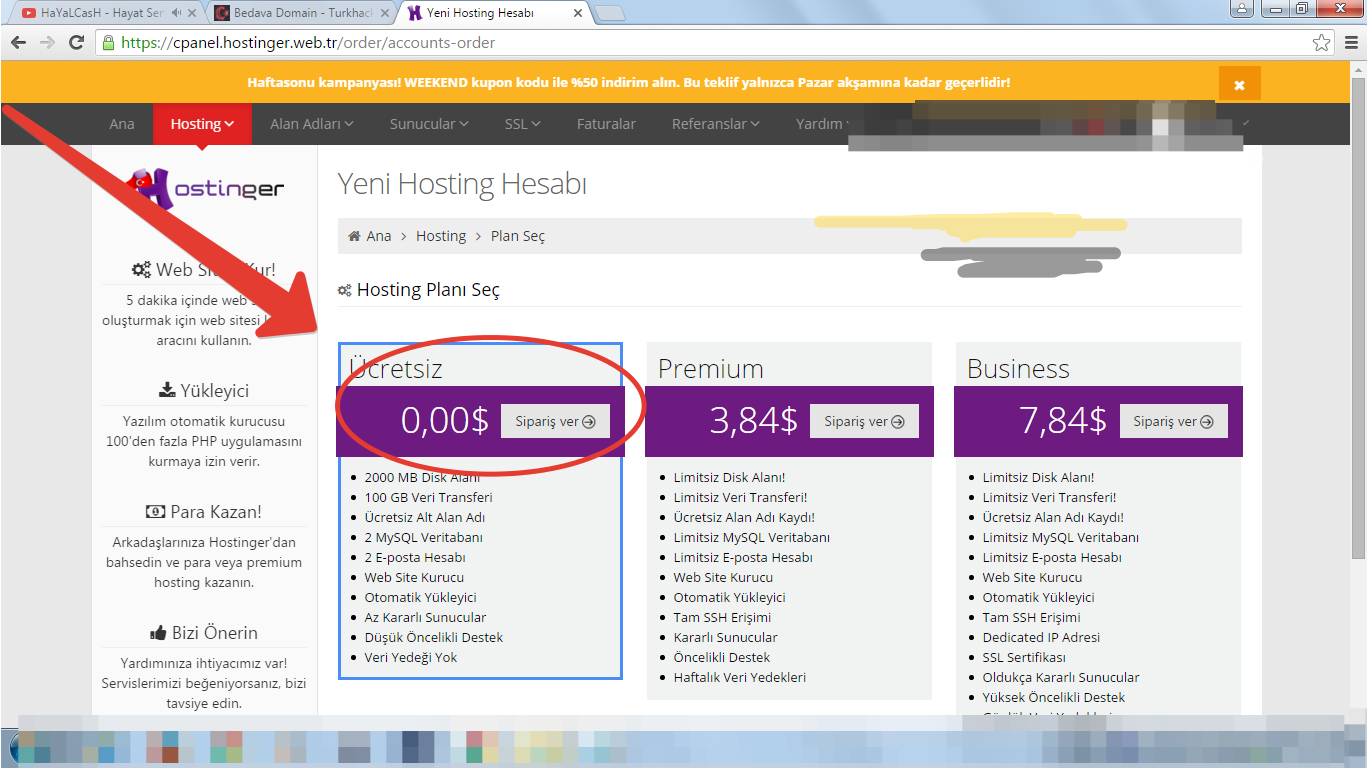
Task: Expand the Referanslar dropdown menu
Action: point(715,124)
